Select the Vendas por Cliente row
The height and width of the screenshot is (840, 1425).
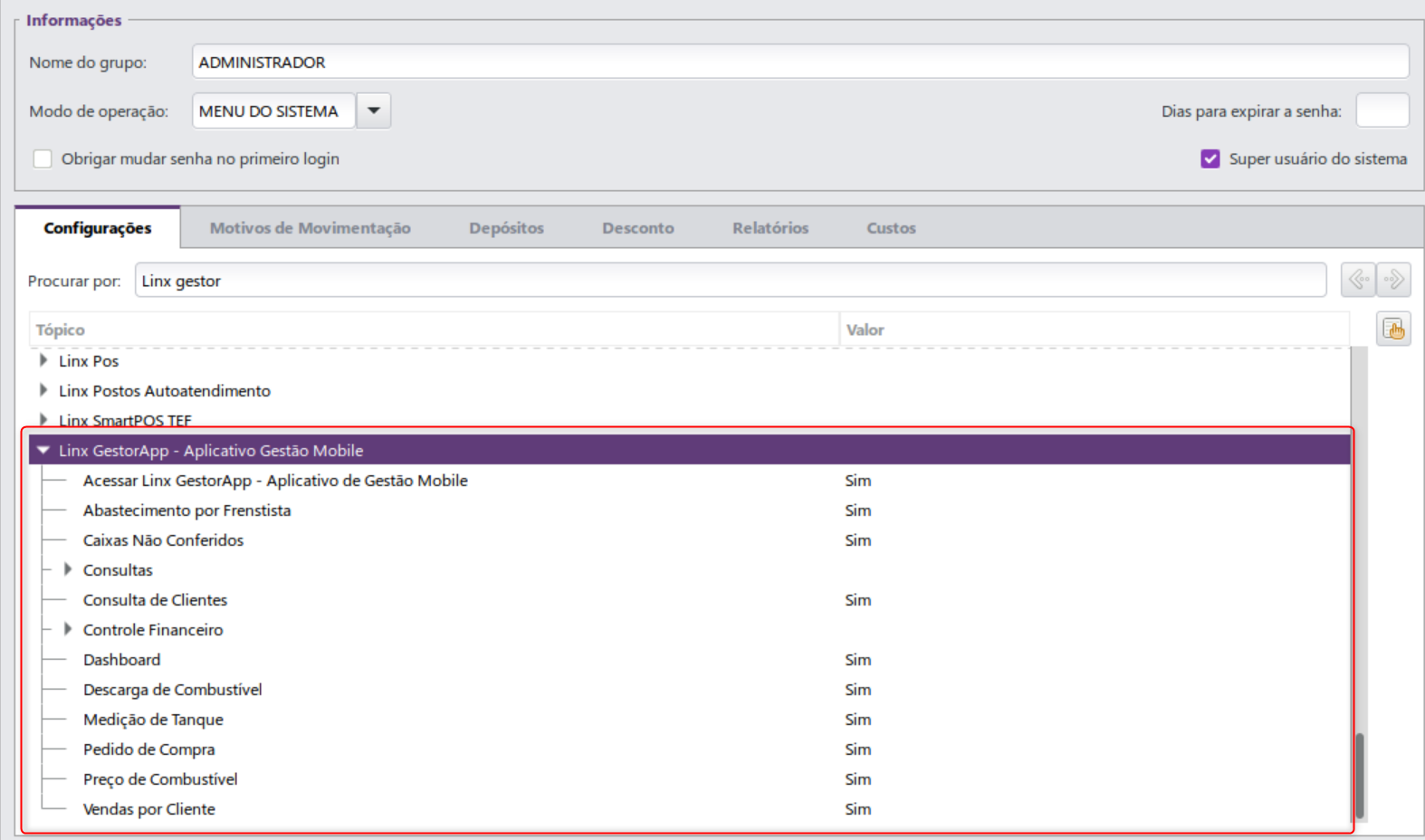[689, 808]
